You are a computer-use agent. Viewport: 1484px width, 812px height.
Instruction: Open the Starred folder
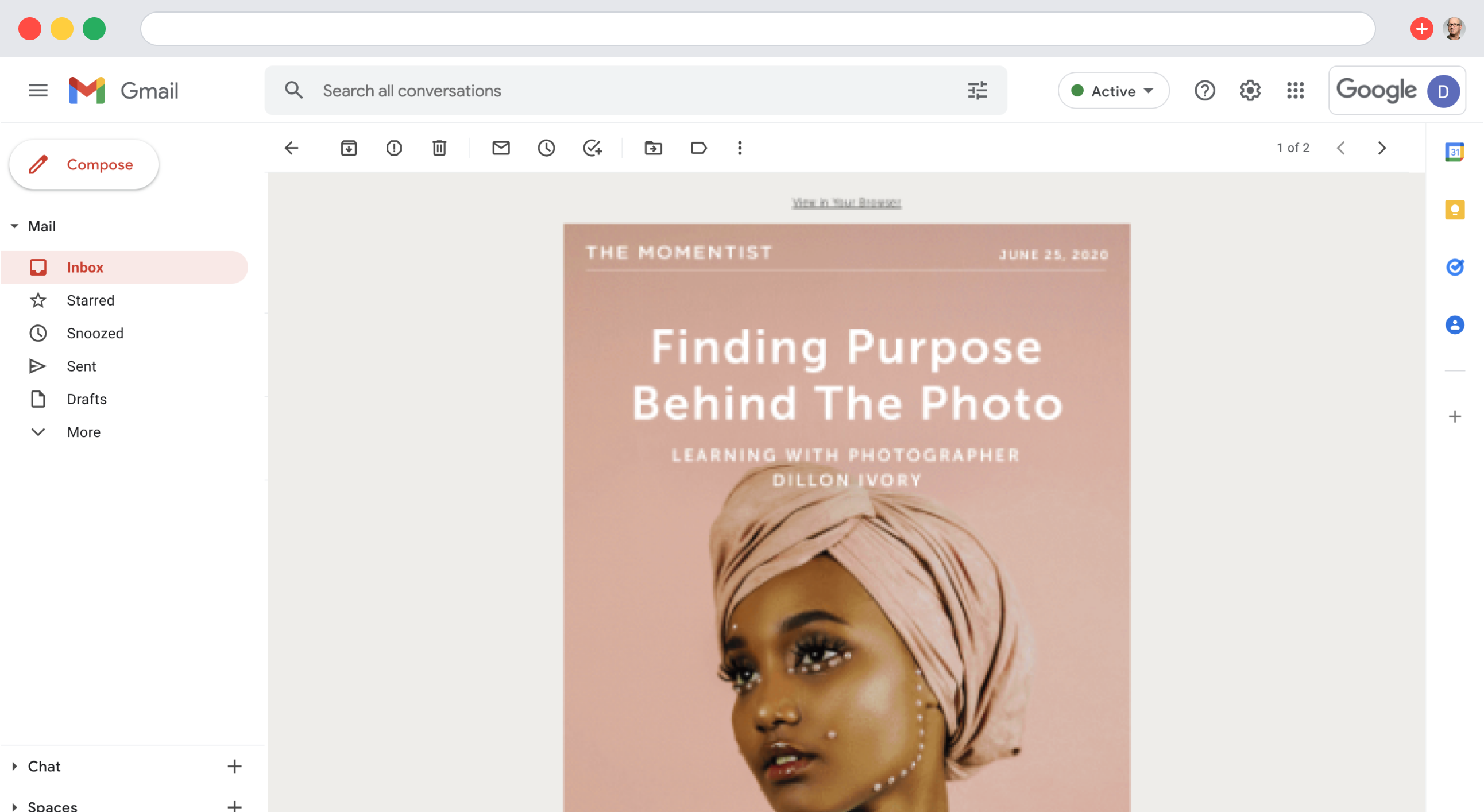pyautogui.click(x=90, y=300)
